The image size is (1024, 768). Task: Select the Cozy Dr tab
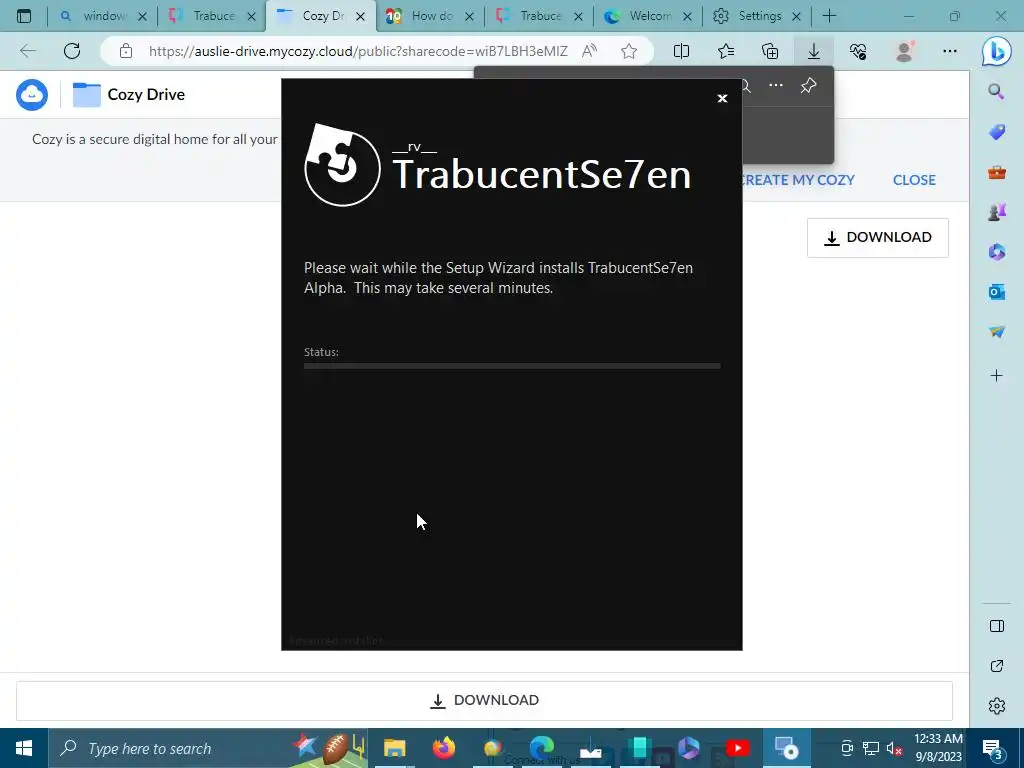(321, 16)
